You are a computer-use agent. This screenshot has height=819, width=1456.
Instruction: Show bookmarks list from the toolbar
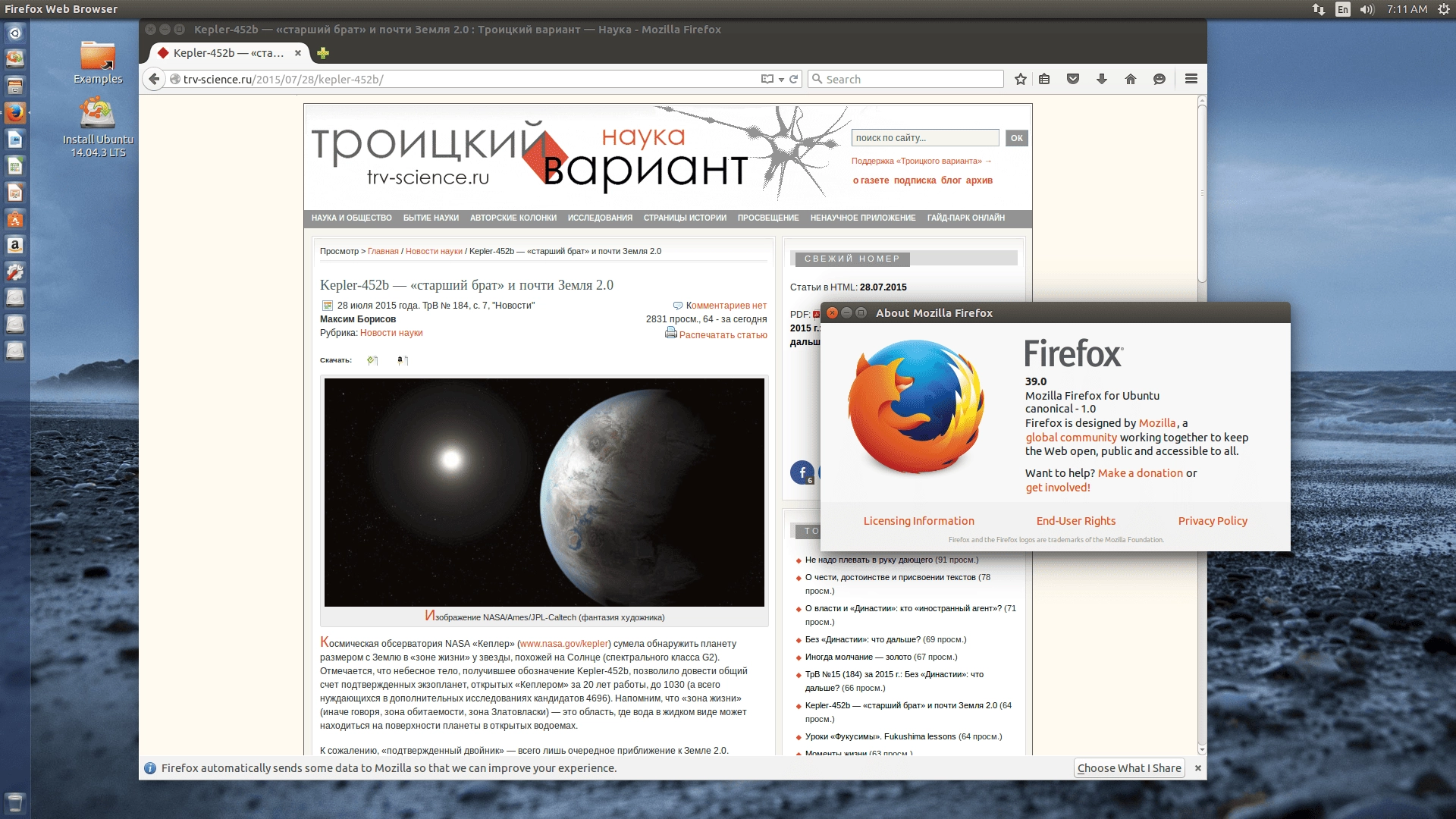click(1044, 79)
